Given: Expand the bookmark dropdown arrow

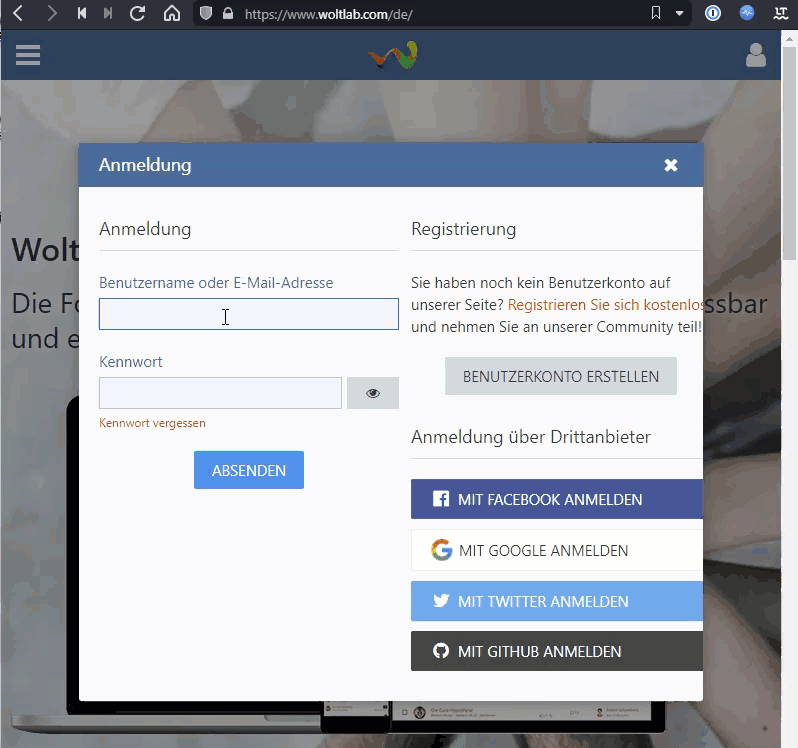Looking at the screenshot, I should [680, 14].
